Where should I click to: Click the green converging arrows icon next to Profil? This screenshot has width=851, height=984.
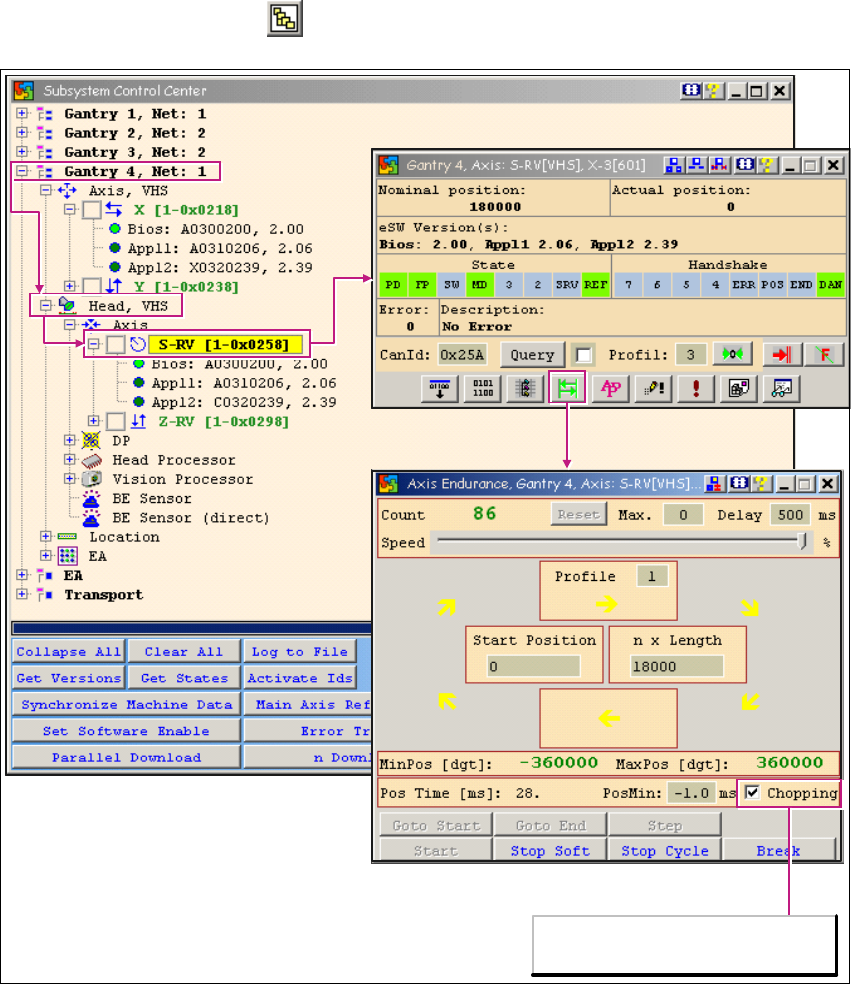coord(733,355)
